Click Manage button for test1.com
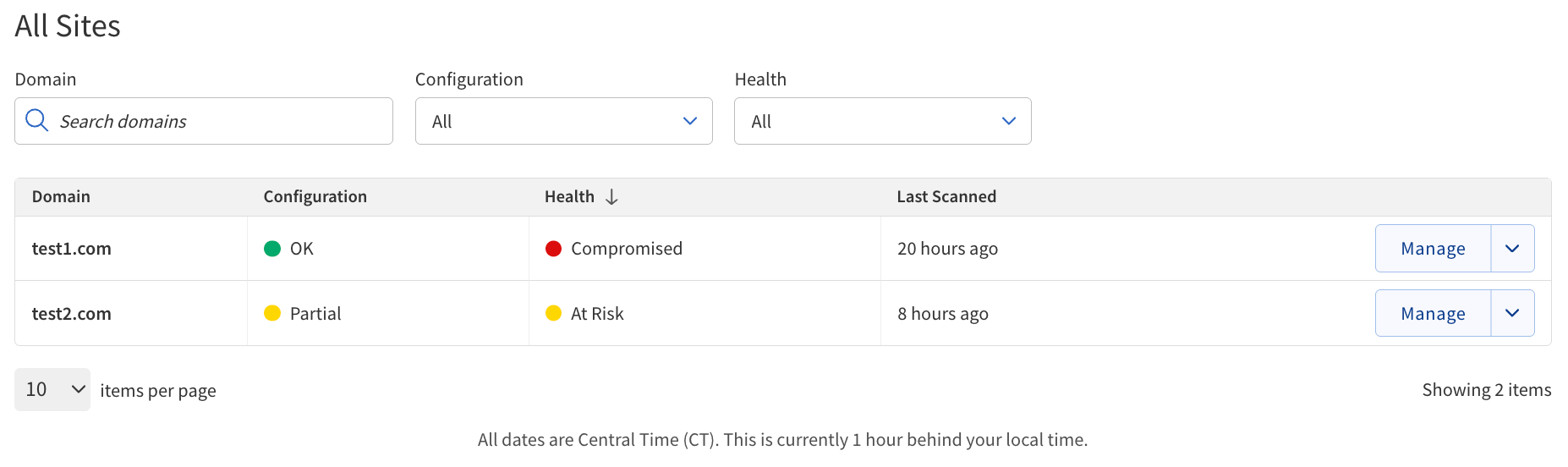 1433,249
